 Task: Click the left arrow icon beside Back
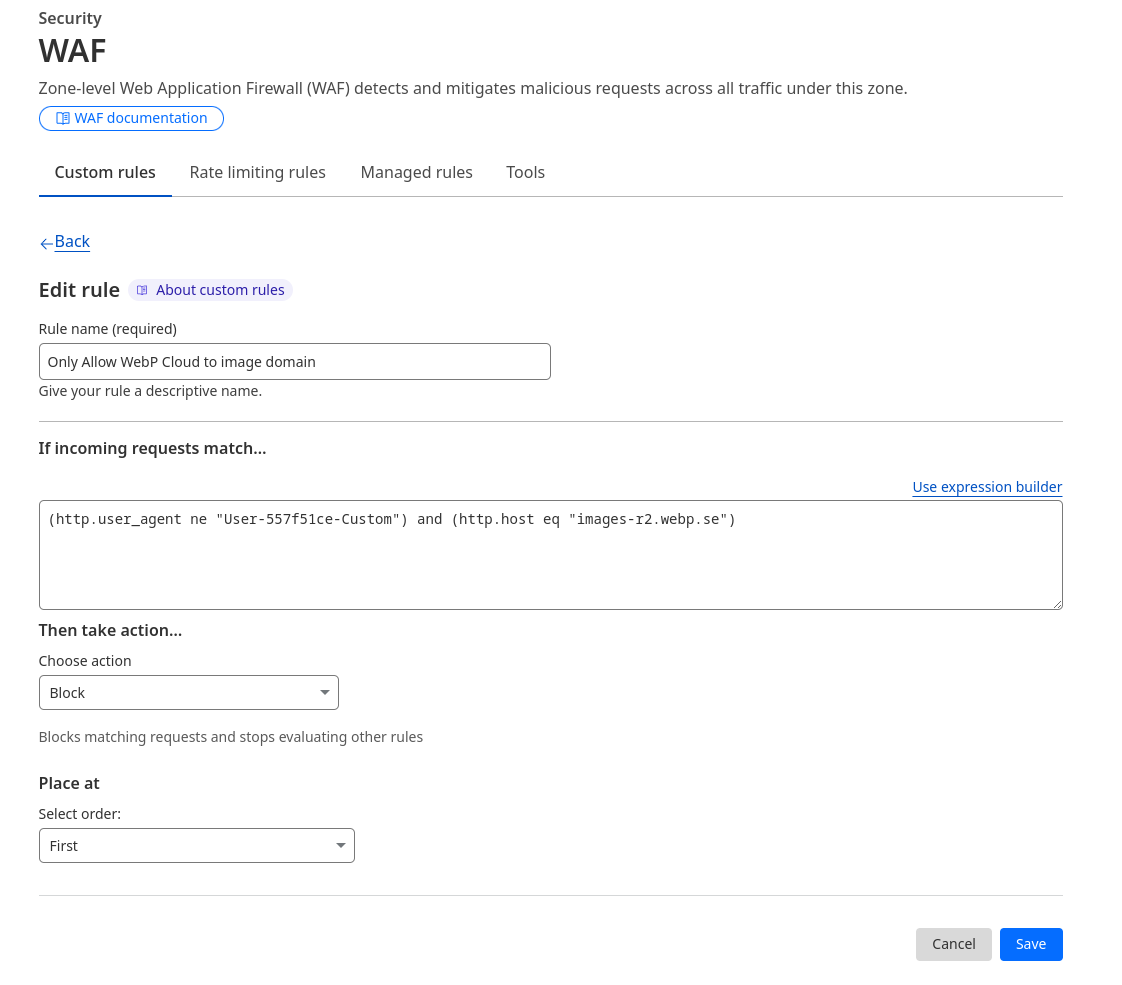coord(46,244)
